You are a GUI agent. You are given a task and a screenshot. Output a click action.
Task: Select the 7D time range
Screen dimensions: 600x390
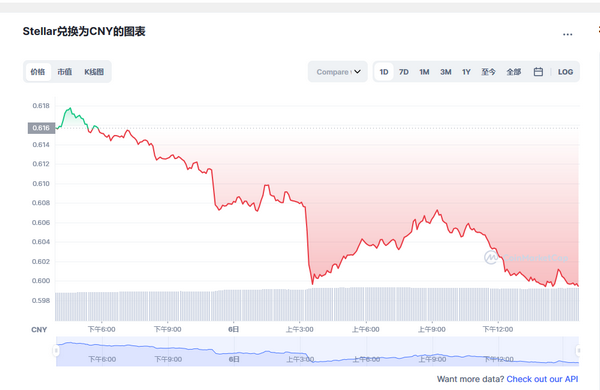pos(404,72)
